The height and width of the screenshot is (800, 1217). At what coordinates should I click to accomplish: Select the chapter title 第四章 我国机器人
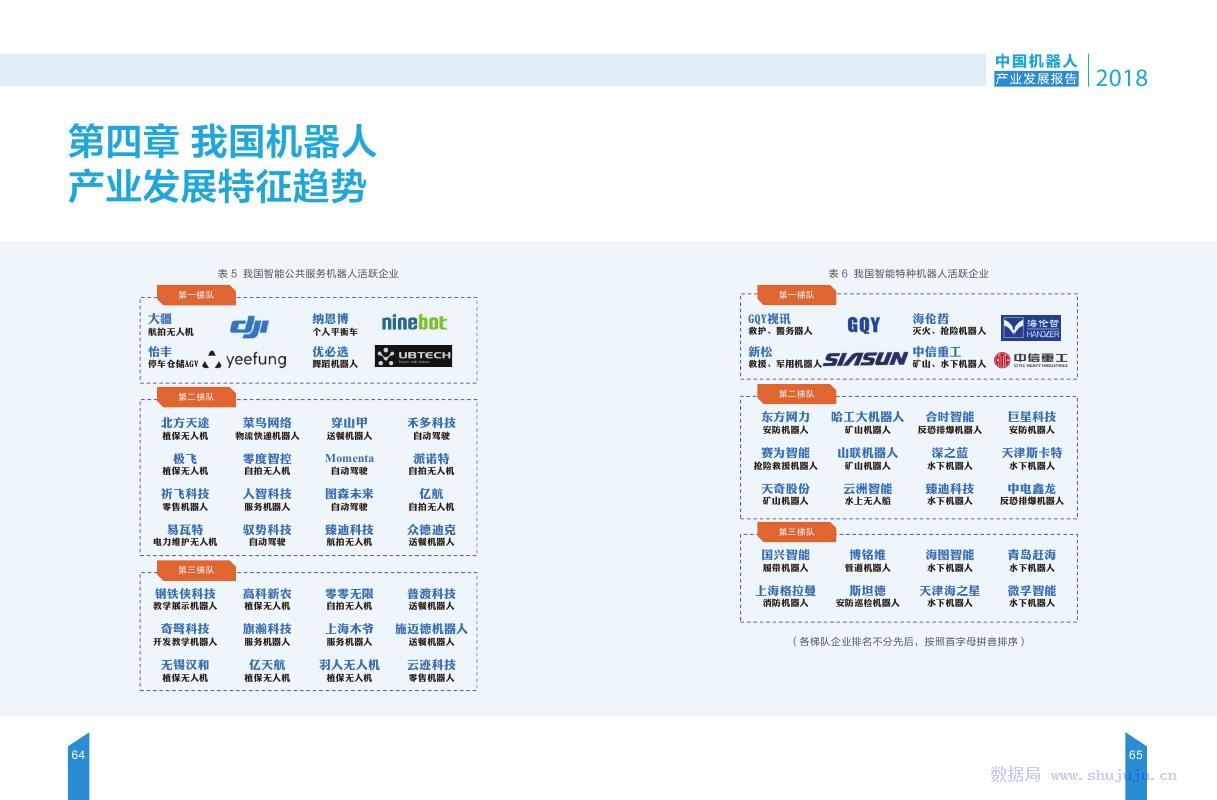(222, 141)
